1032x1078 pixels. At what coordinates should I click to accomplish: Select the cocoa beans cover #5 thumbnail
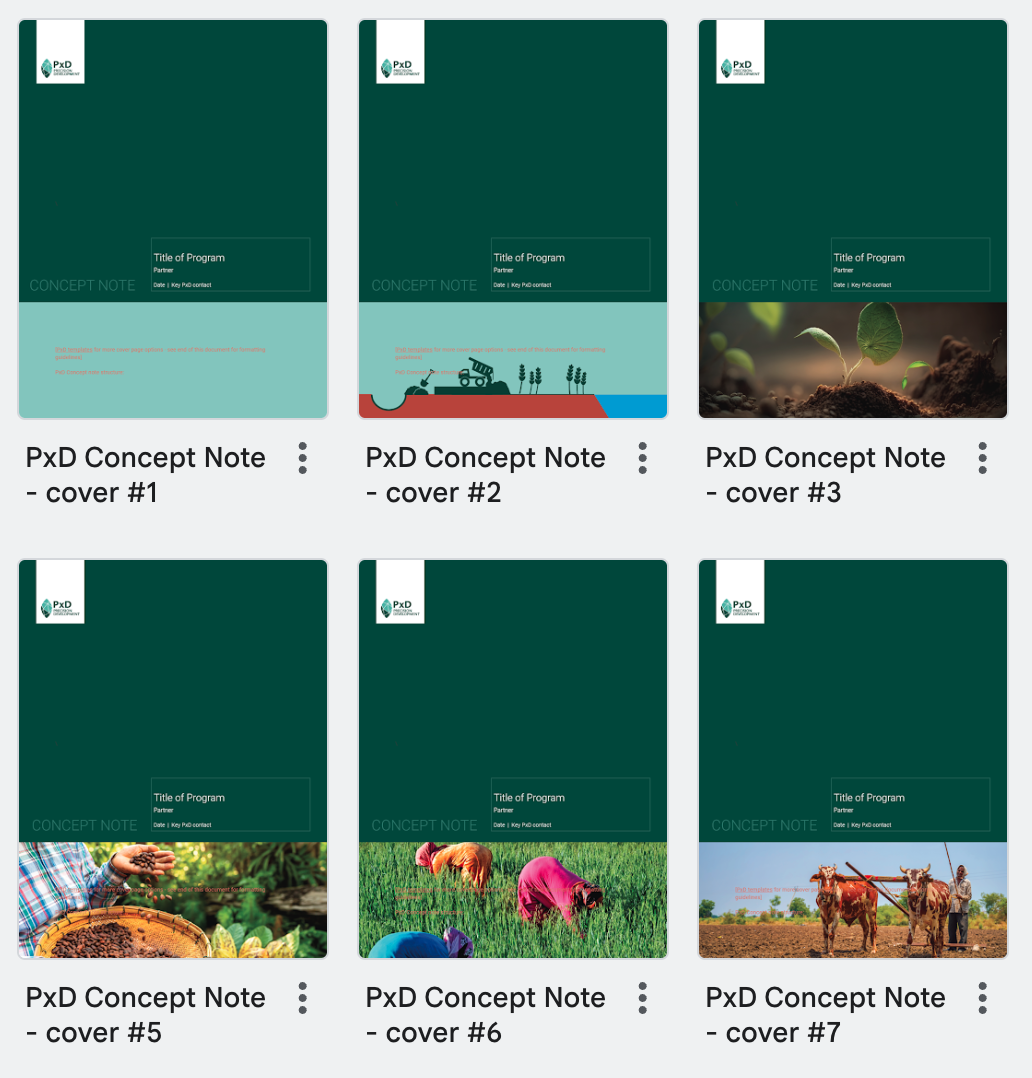pyautogui.click(x=173, y=758)
